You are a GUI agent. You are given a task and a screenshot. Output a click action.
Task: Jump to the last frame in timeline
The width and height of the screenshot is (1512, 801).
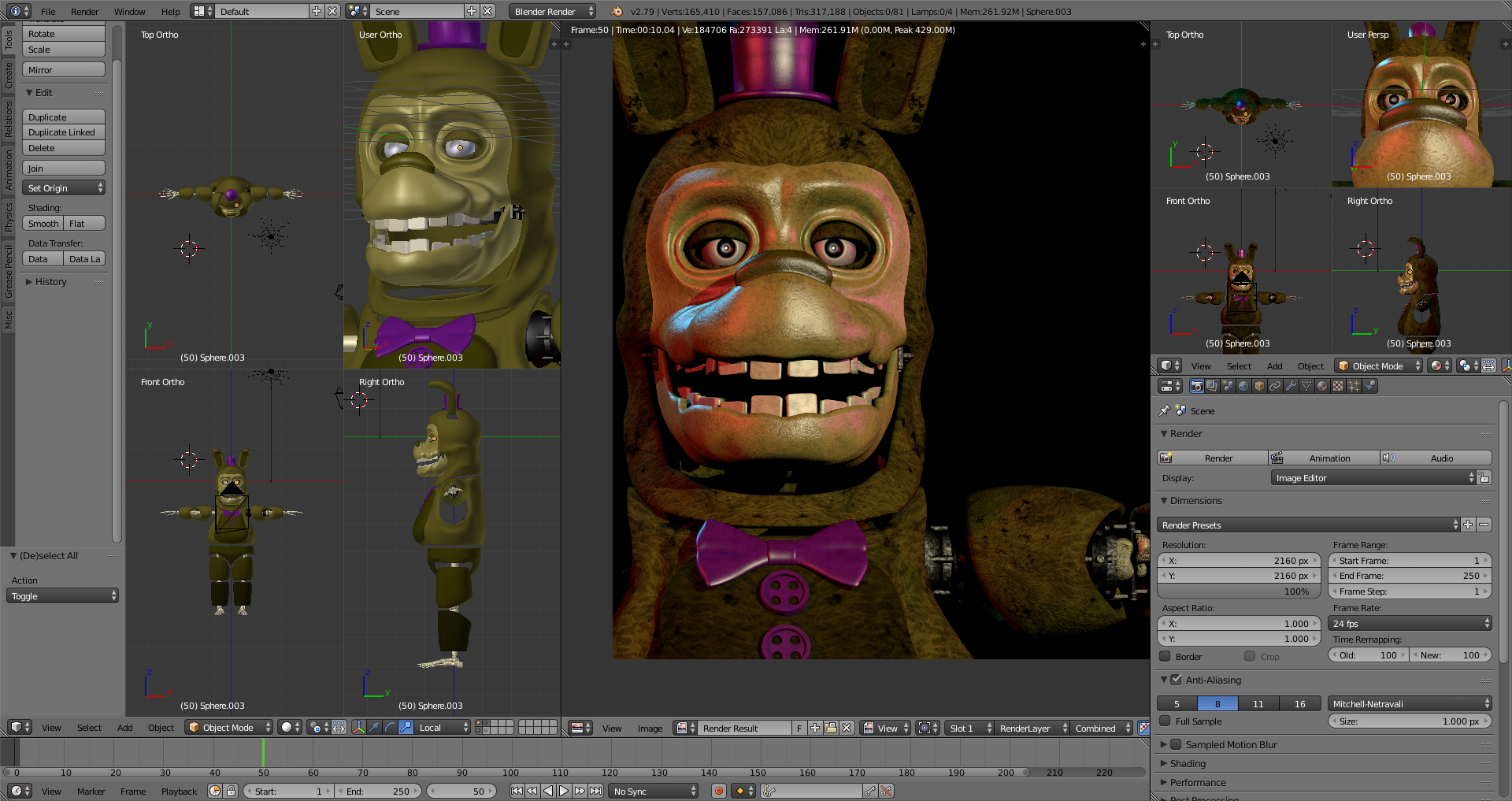[596, 791]
